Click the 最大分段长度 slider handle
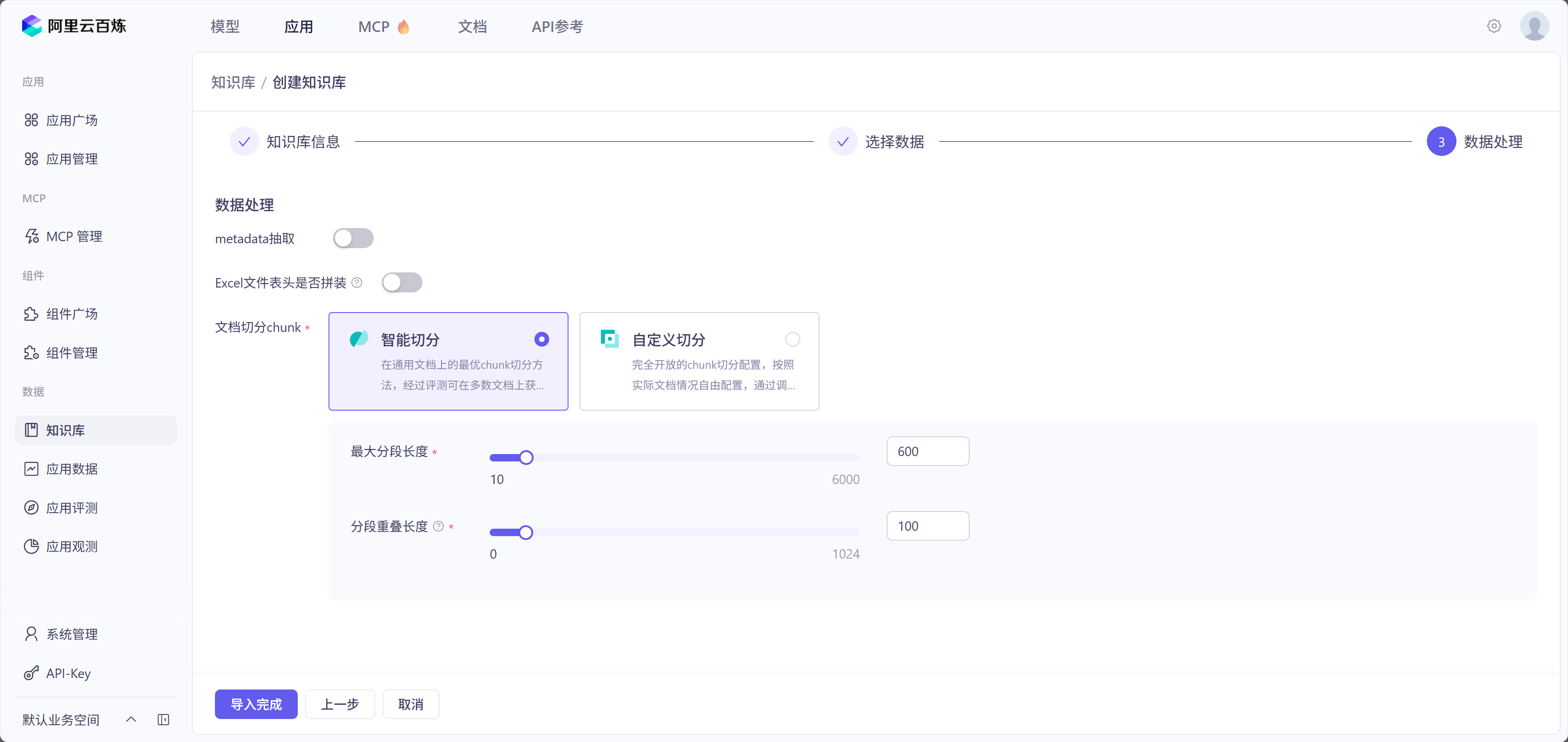This screenshot has height=742, width=1568. (x=527, y=458)
